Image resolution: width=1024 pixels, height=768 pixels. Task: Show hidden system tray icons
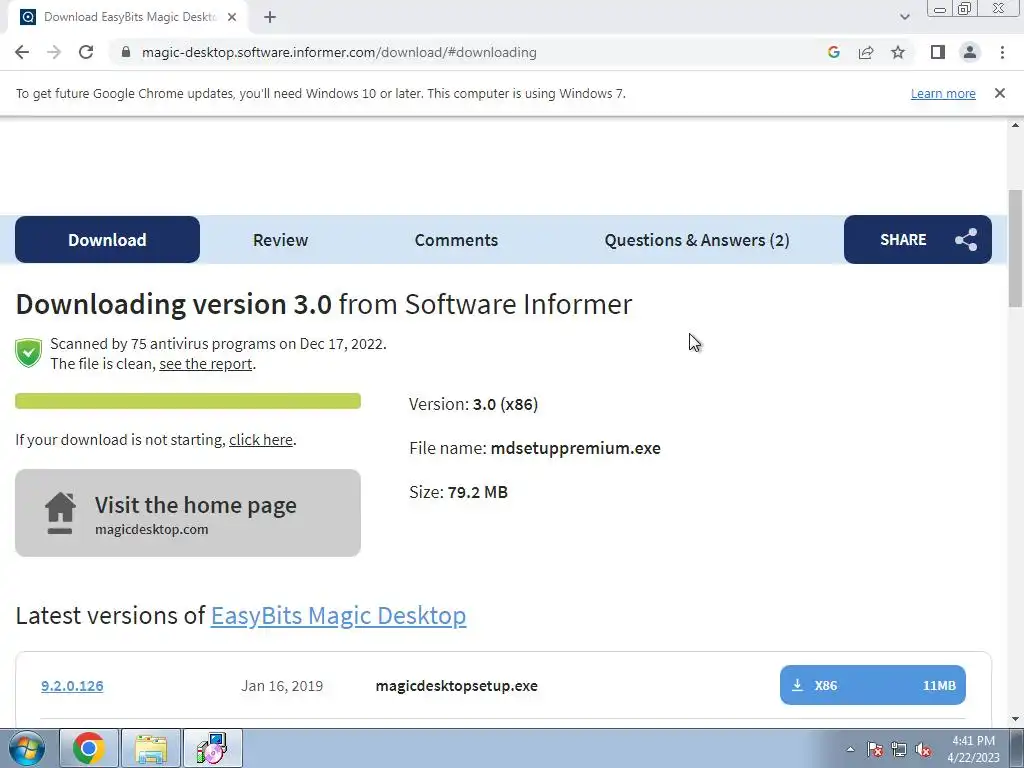(850, 749)
